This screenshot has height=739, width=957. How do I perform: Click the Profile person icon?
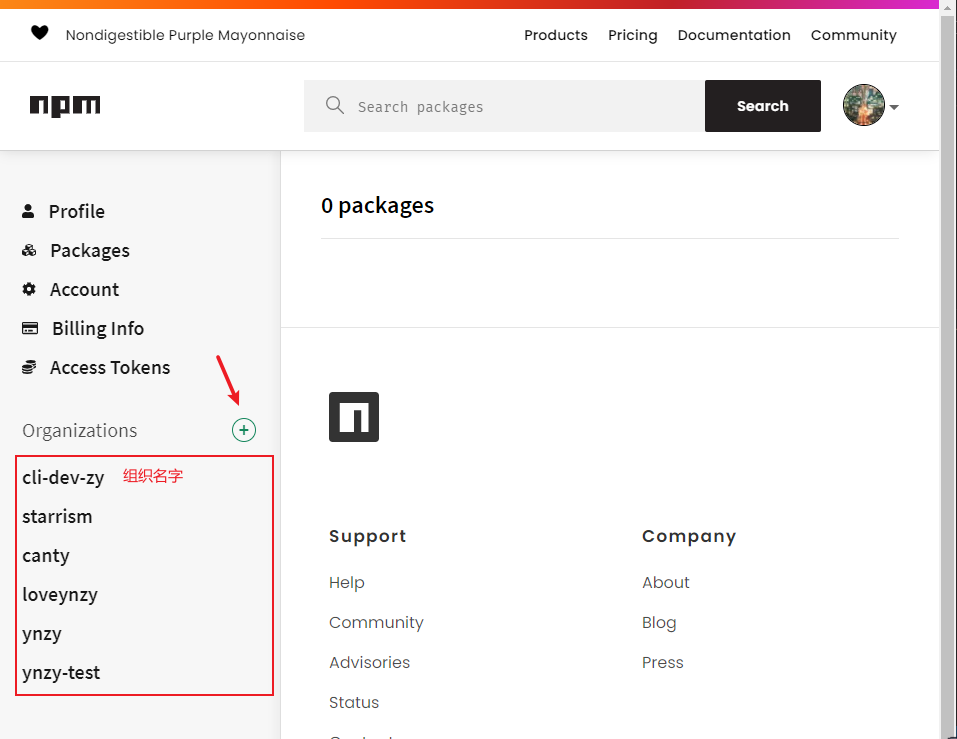click(28, 211)
